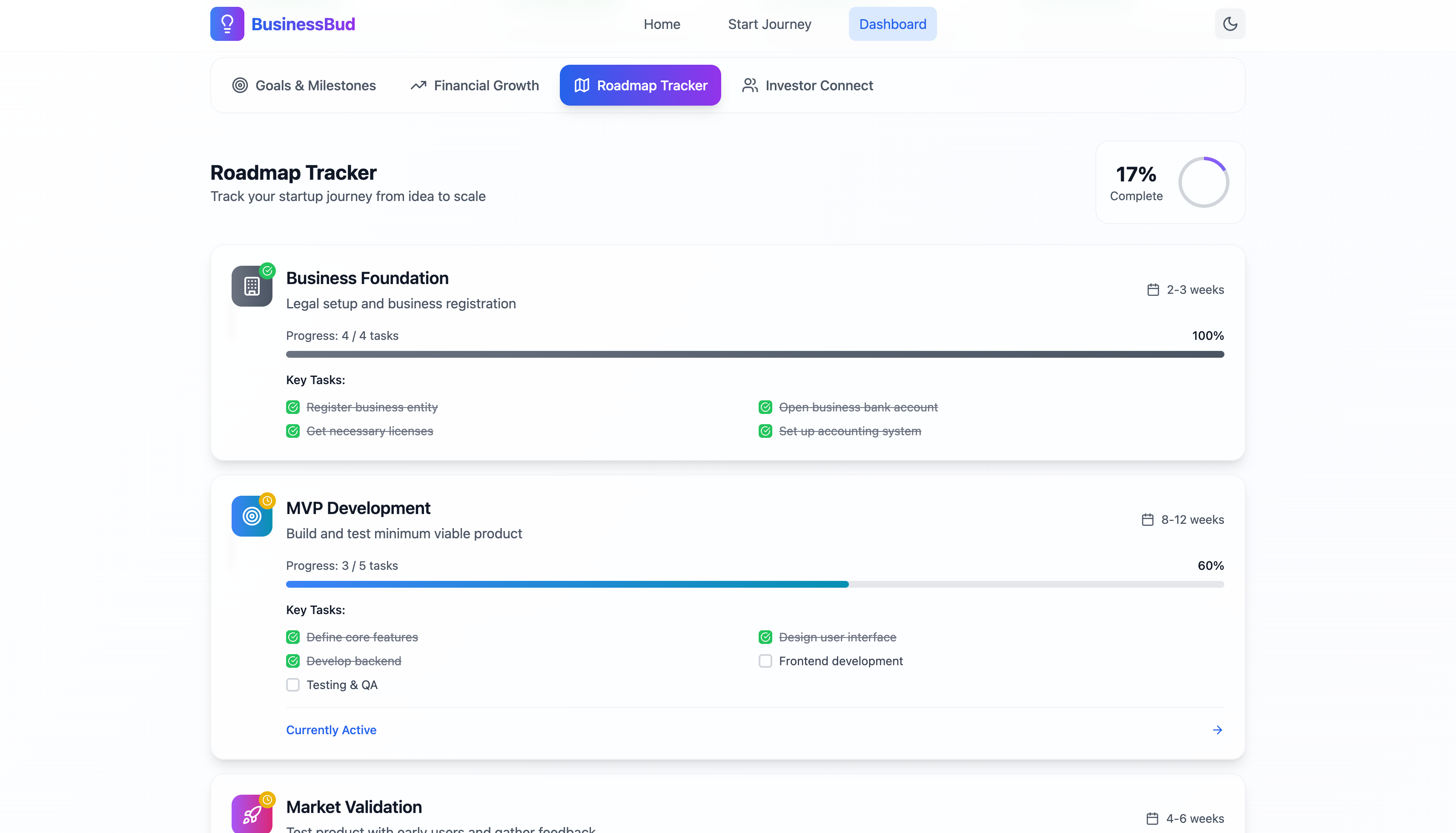Image resolution: width=1456 pixels, height=833 pixels.
Task: Go to Start Journey page
Action: pyautogui.click(x=769, y=24)
